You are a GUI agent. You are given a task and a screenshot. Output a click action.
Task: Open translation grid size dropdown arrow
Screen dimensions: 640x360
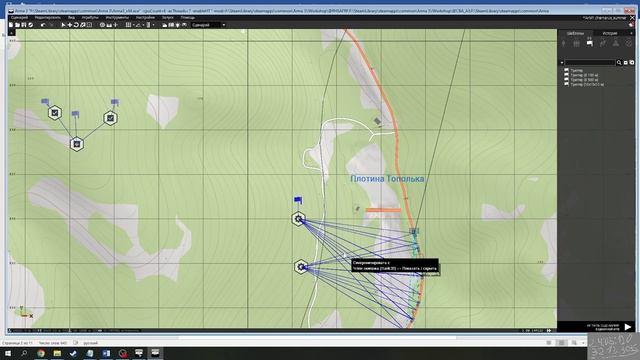point(133,25)
